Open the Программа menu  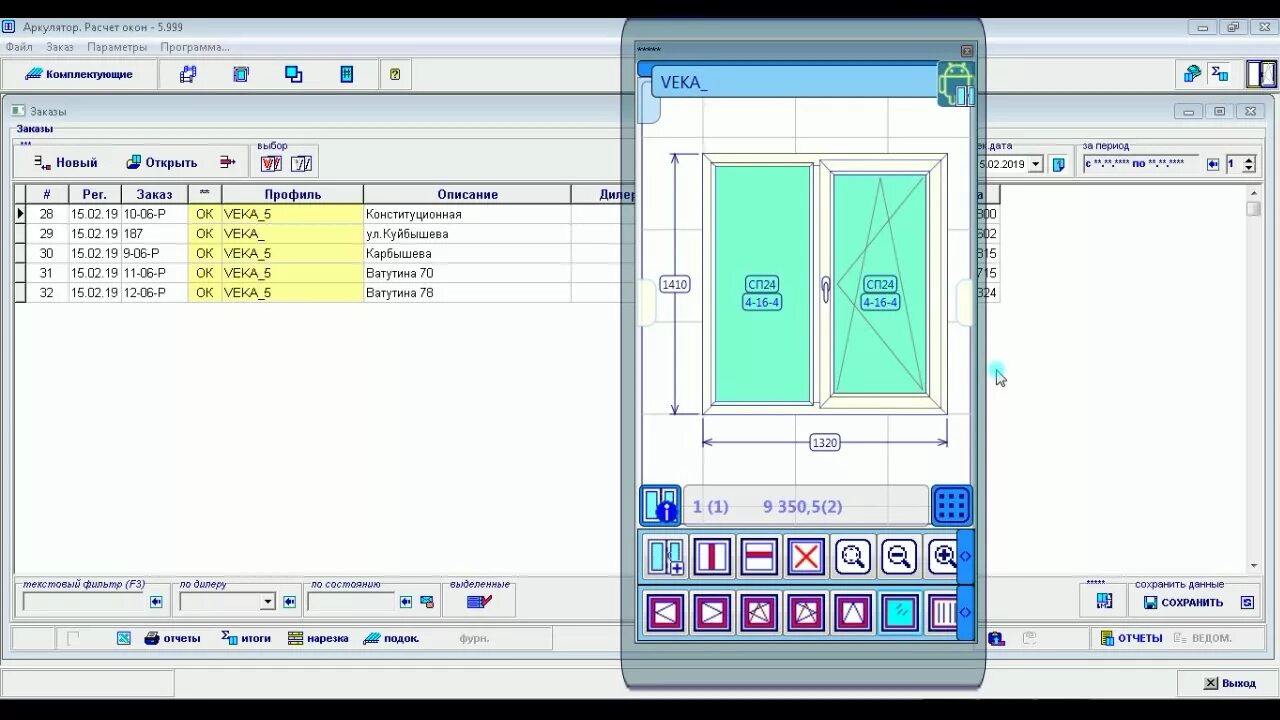pyautogui.click(x=195, y=47)
